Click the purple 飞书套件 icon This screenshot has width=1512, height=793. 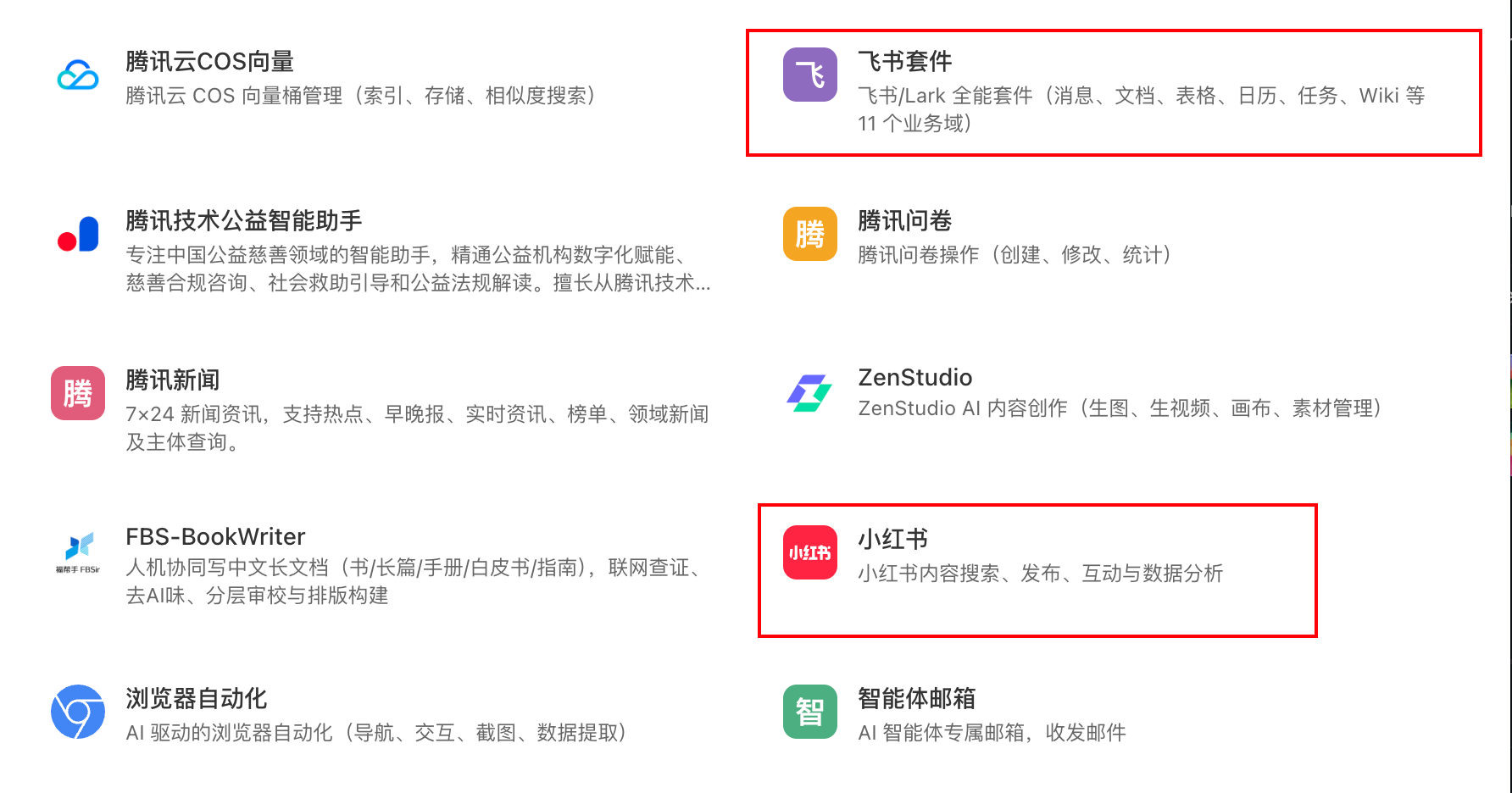810,75
